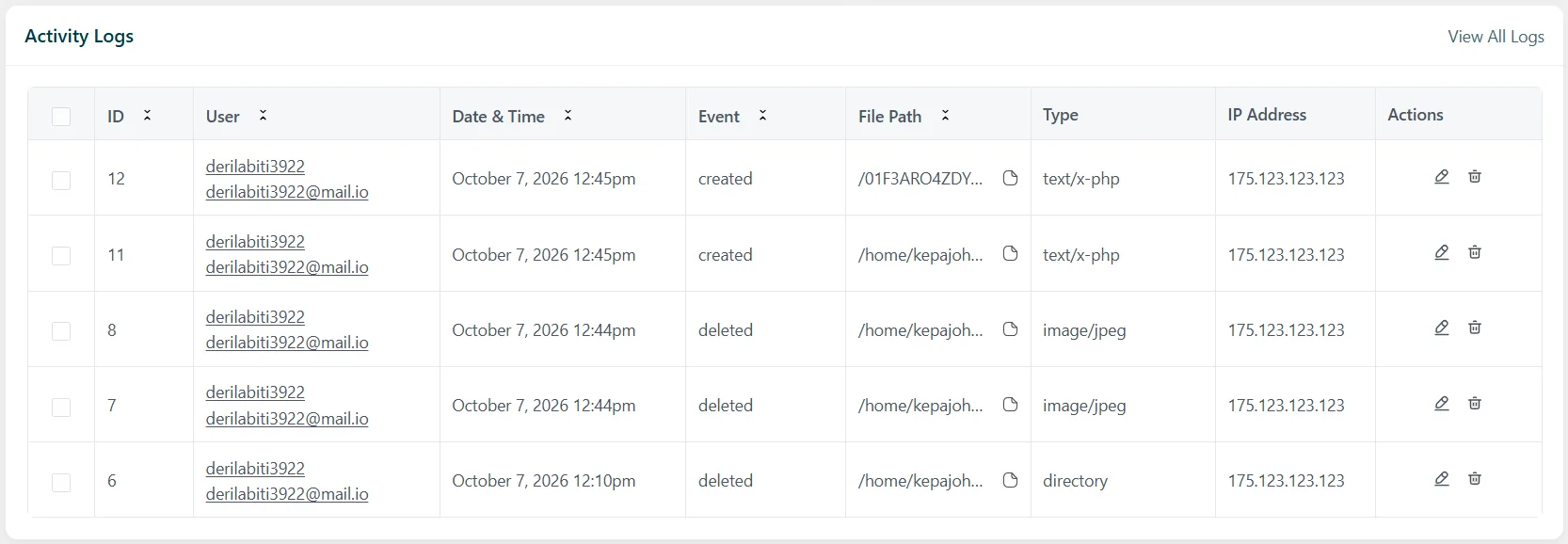Click date 'October 7, 2026 12:10pm'

543,480
